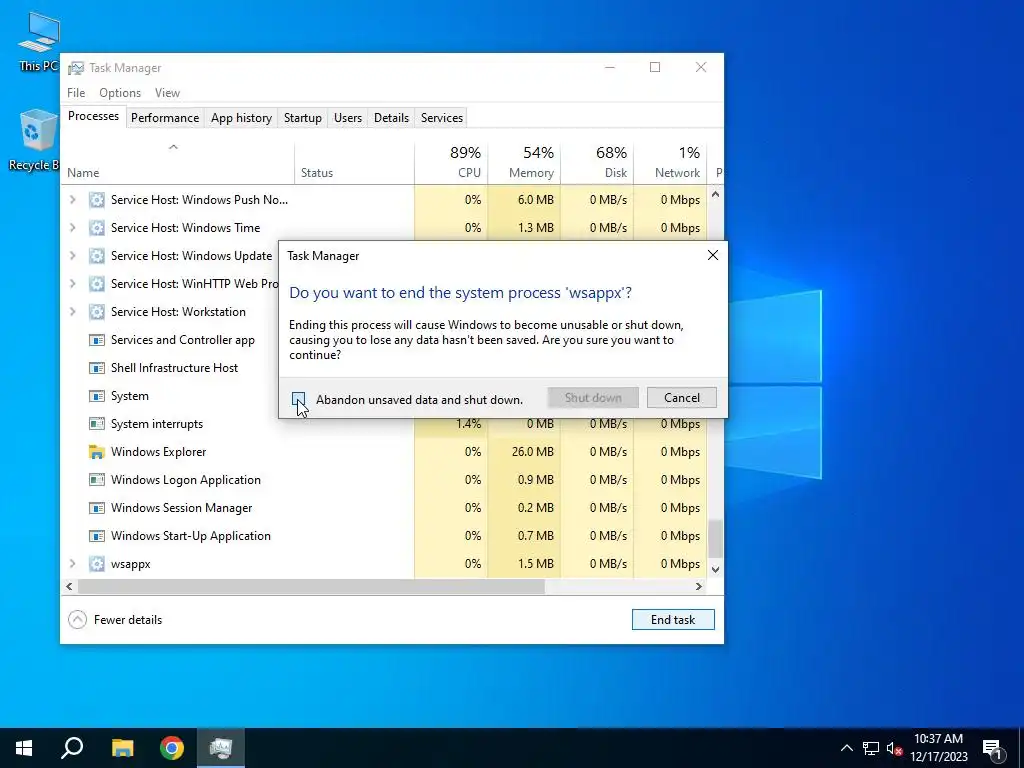Switch to the Startup tab
Image resolution: width=1024 pixels, height=768 pixels.
302,118
